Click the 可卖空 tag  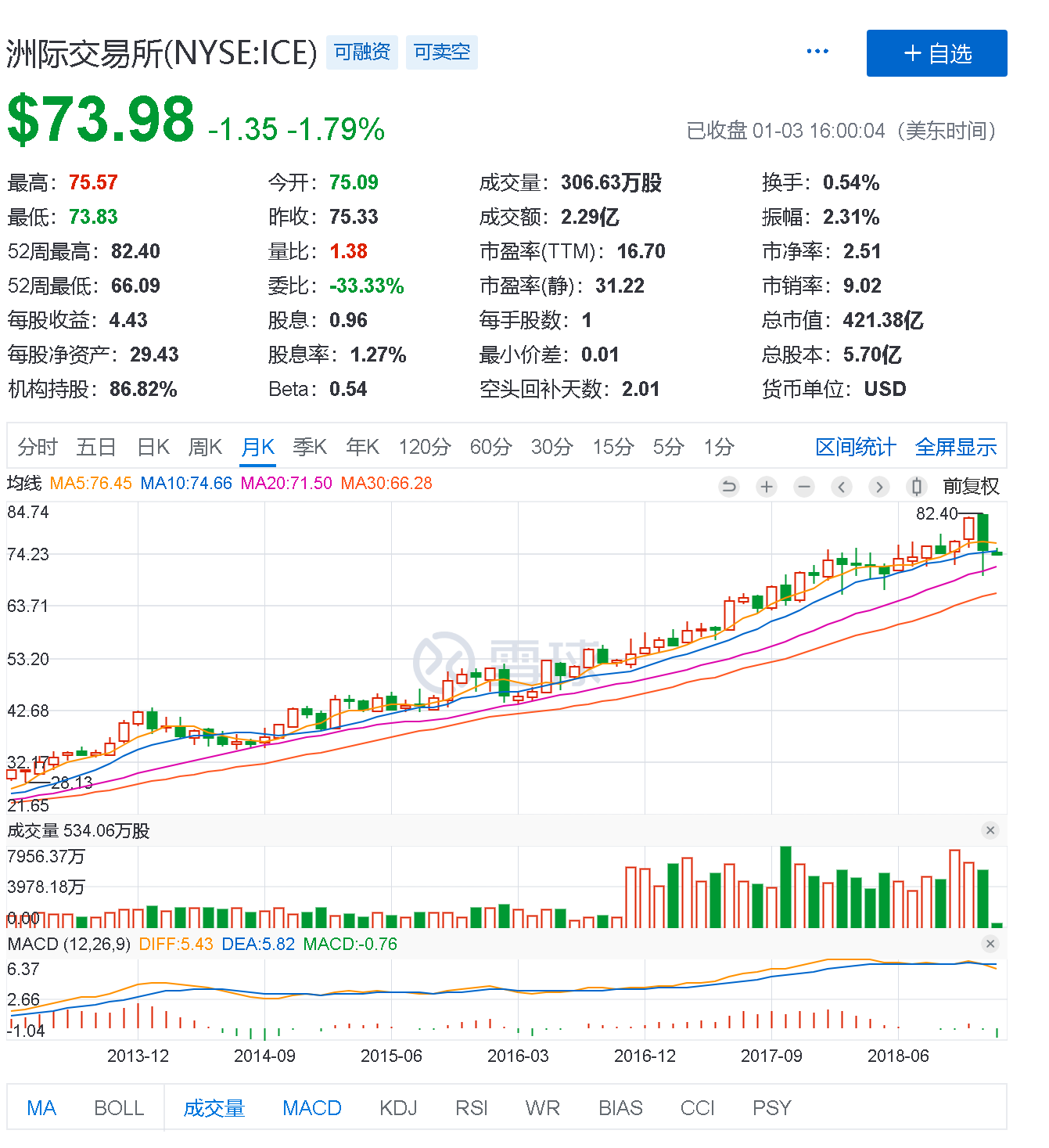click(x=442, y=52)
